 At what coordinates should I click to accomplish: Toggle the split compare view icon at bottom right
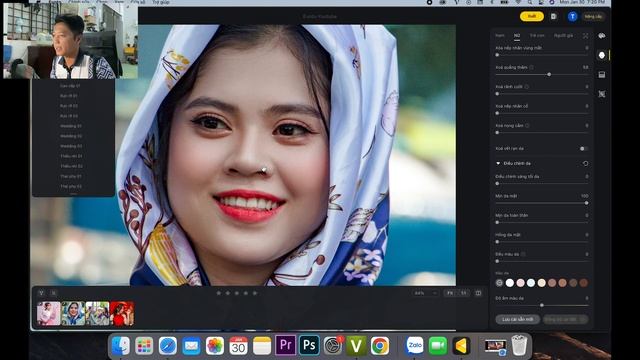pyautogui.click(x=478, y=293)
